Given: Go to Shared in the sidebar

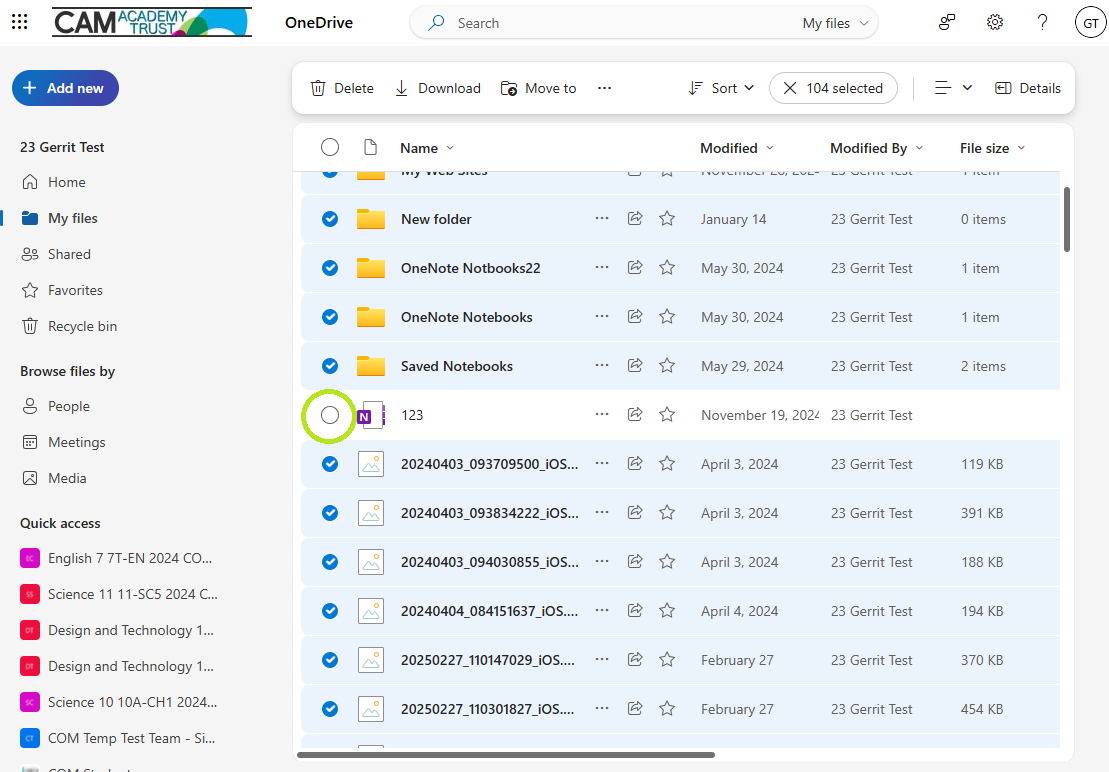Looking at the screenshot, I should pyautogui.click(x=69, y=254).
